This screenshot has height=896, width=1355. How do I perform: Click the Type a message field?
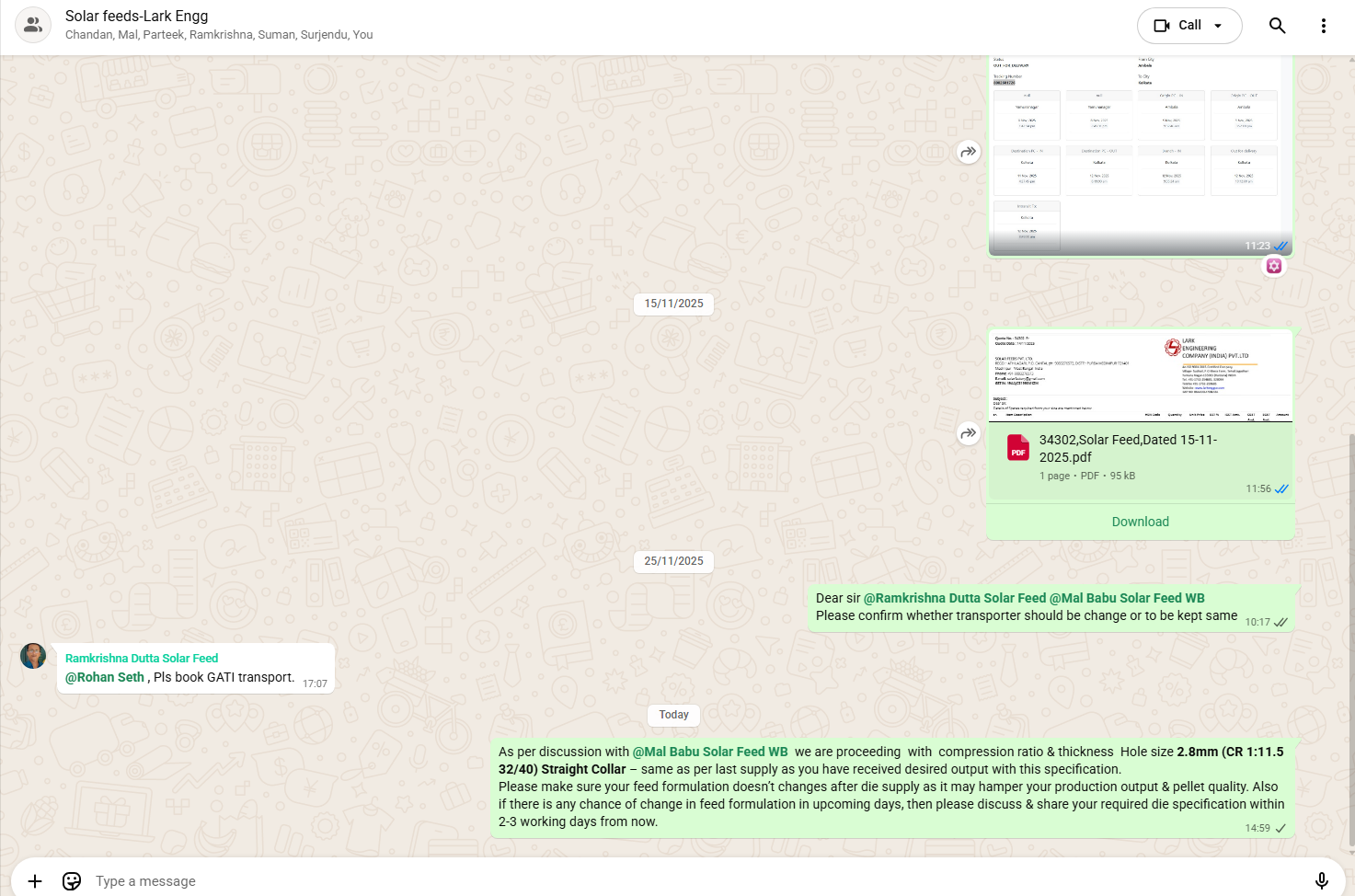pos(644,880)
